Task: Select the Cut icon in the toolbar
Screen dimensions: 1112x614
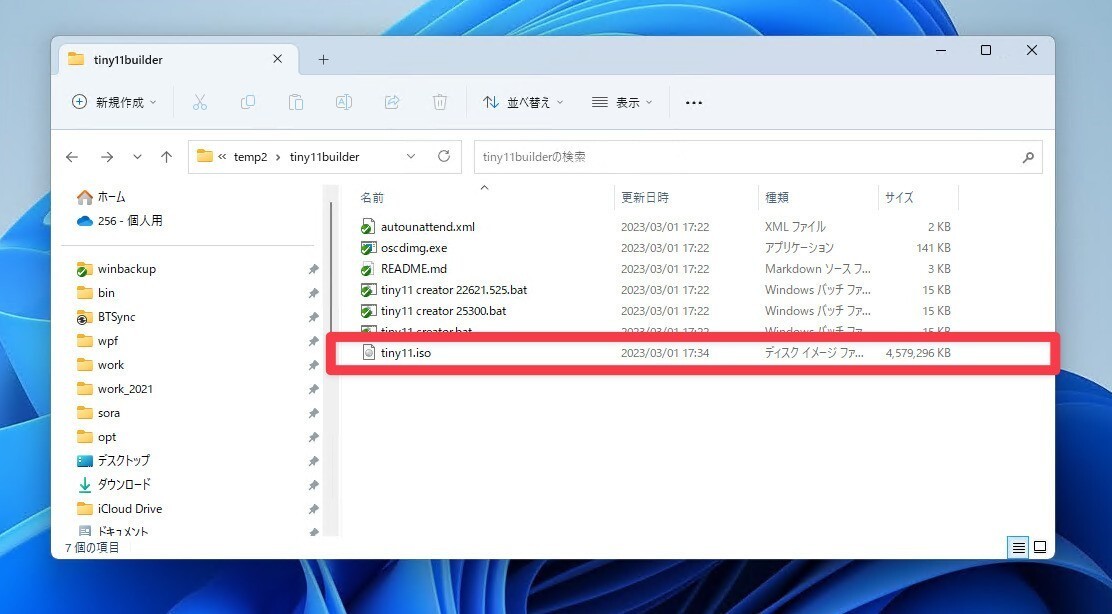Action: click(200, 102)
